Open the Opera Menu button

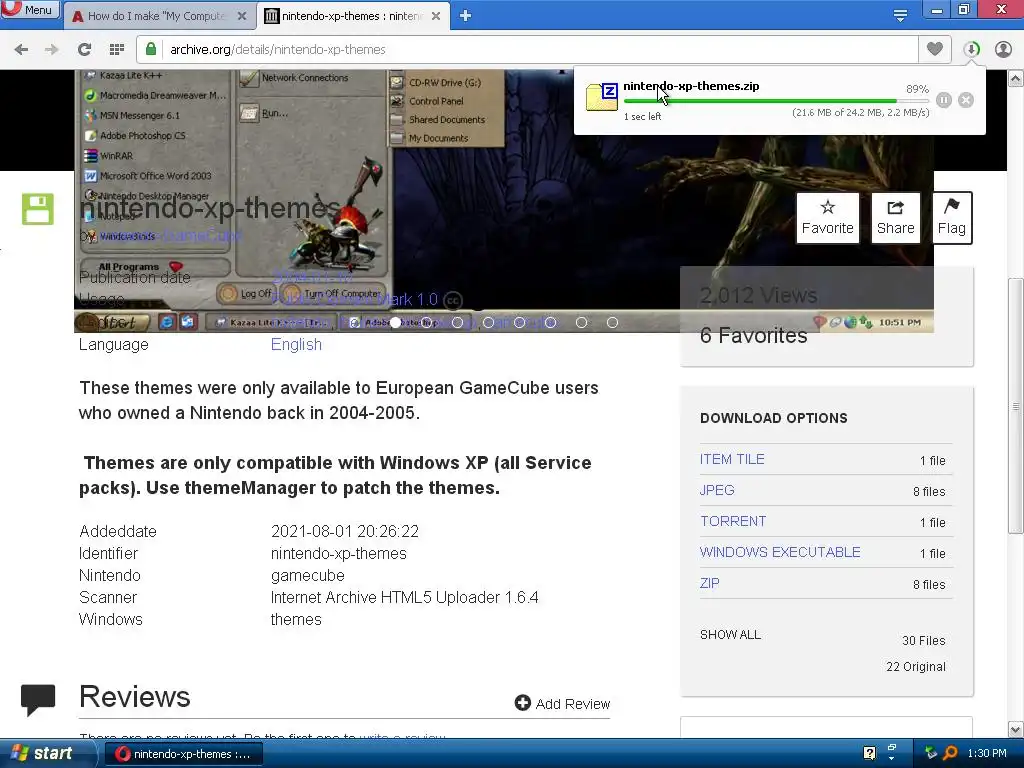click(30, 10)
